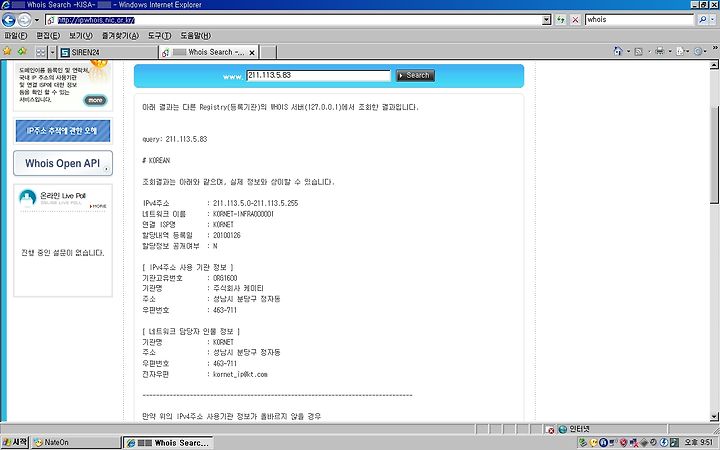Open the Whois Open API banner
The height and width of the screenshot is (450, 720).
tap(63, 163)
